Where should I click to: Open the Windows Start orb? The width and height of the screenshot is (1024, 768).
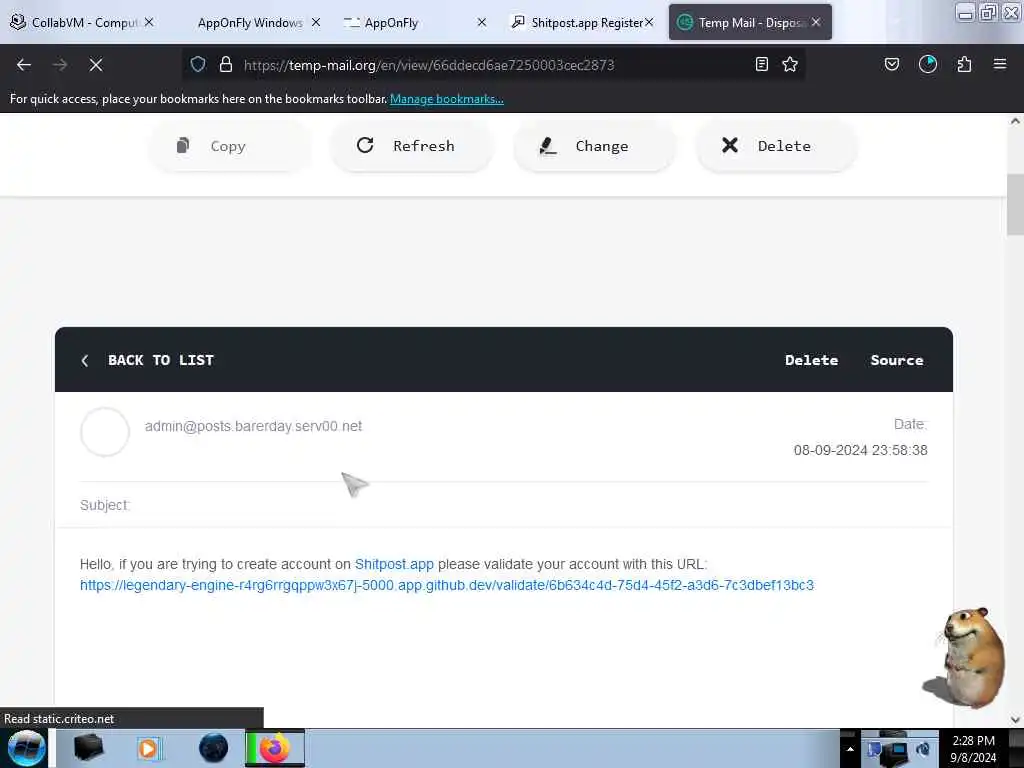[x=27, y=748]
